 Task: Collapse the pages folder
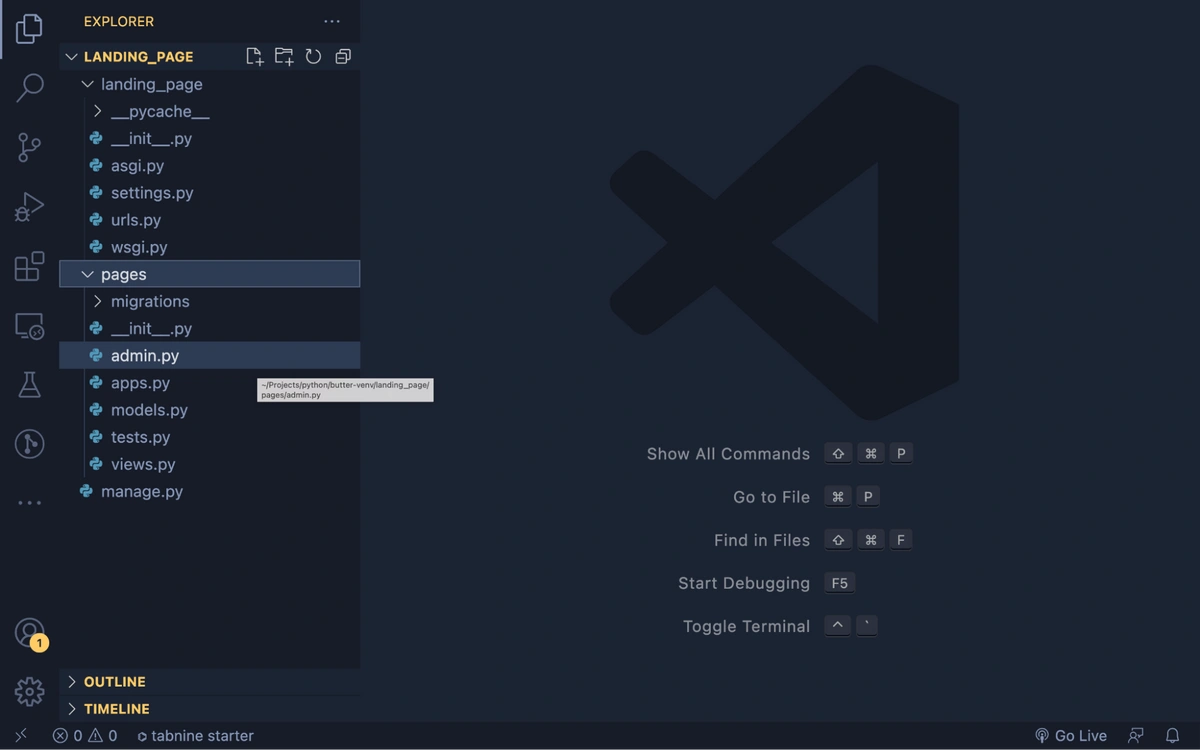coord(210,274)
